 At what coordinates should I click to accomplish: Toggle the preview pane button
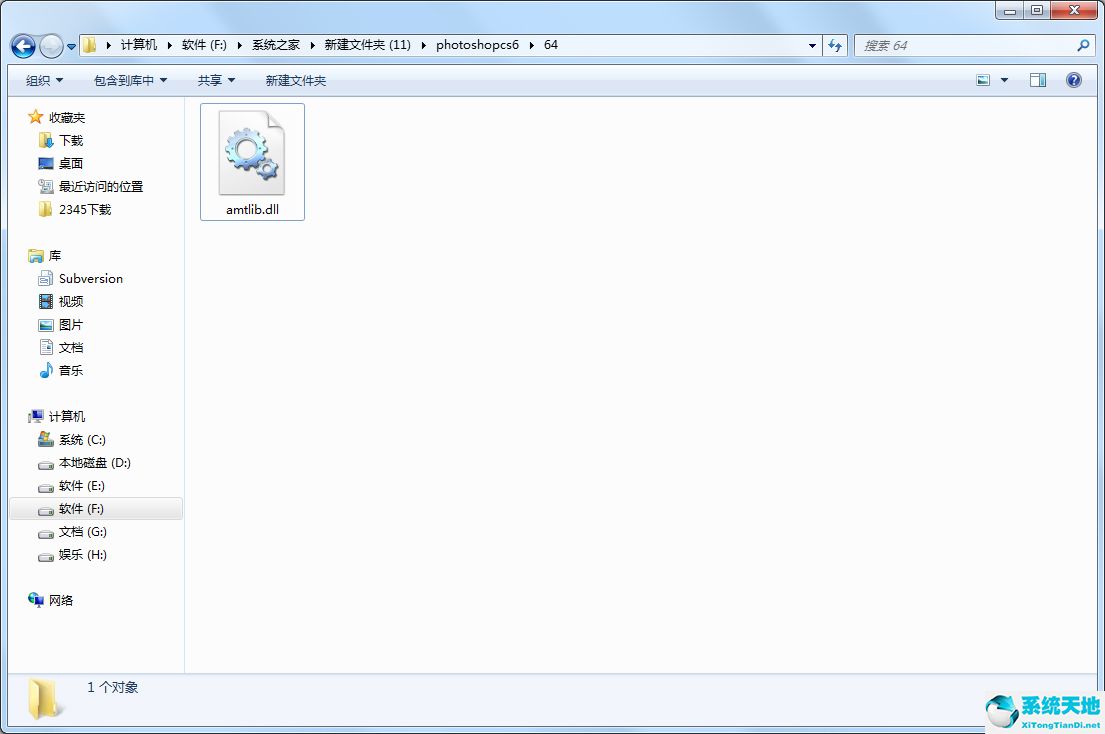point(1038,80)
